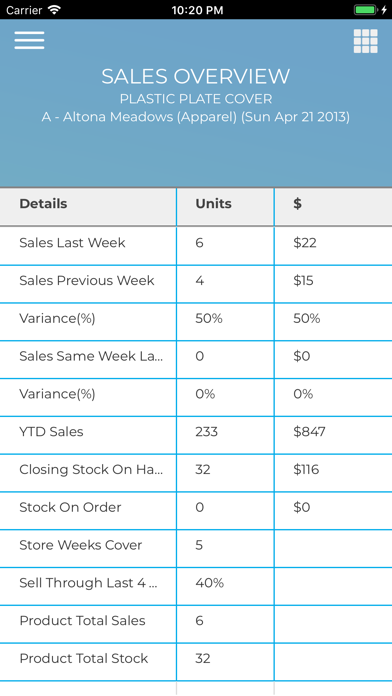Select the $ column header
Image resolution: width=392 pixels, height=696 pixels.
[297, 204]
